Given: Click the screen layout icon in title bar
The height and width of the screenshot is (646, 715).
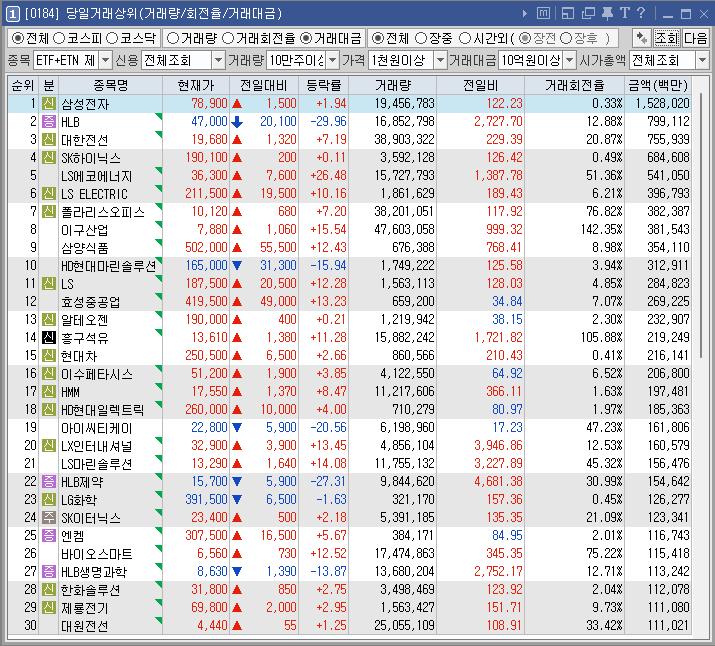Looking at the screenshot, I should 568,14.
